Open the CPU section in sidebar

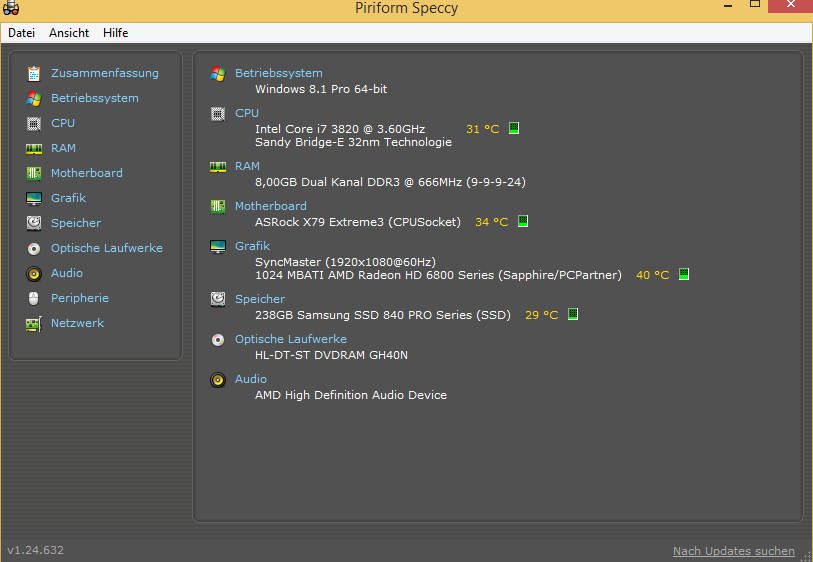click(x=63, y=123)
